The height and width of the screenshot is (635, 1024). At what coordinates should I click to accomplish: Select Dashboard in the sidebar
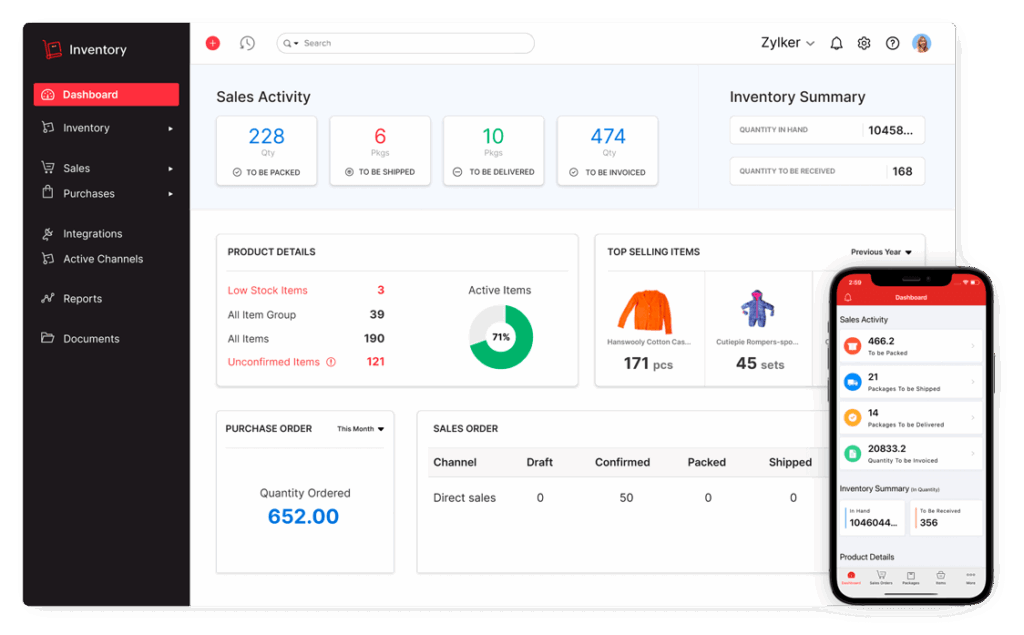point(106,95)
